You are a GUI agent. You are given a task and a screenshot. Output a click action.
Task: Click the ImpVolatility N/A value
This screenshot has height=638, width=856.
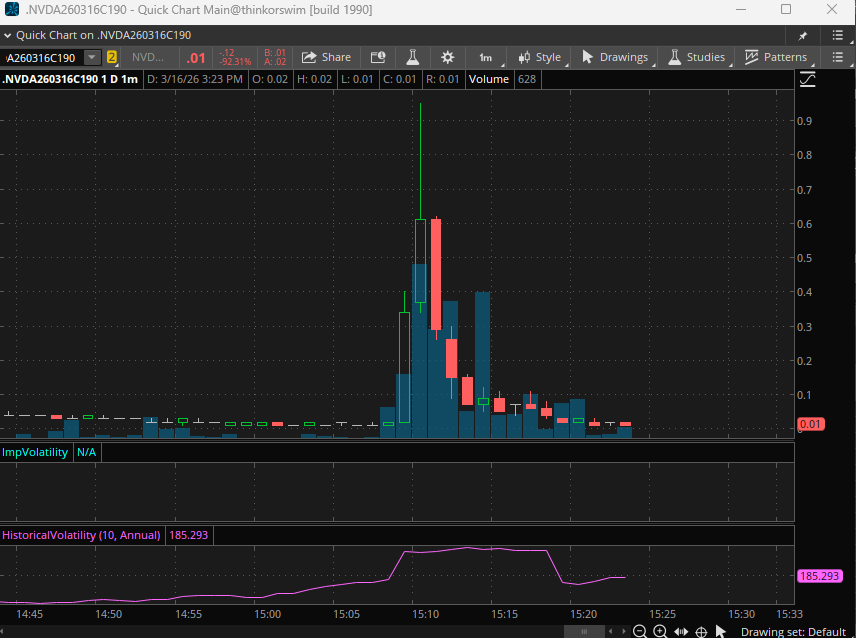point(86,452)
